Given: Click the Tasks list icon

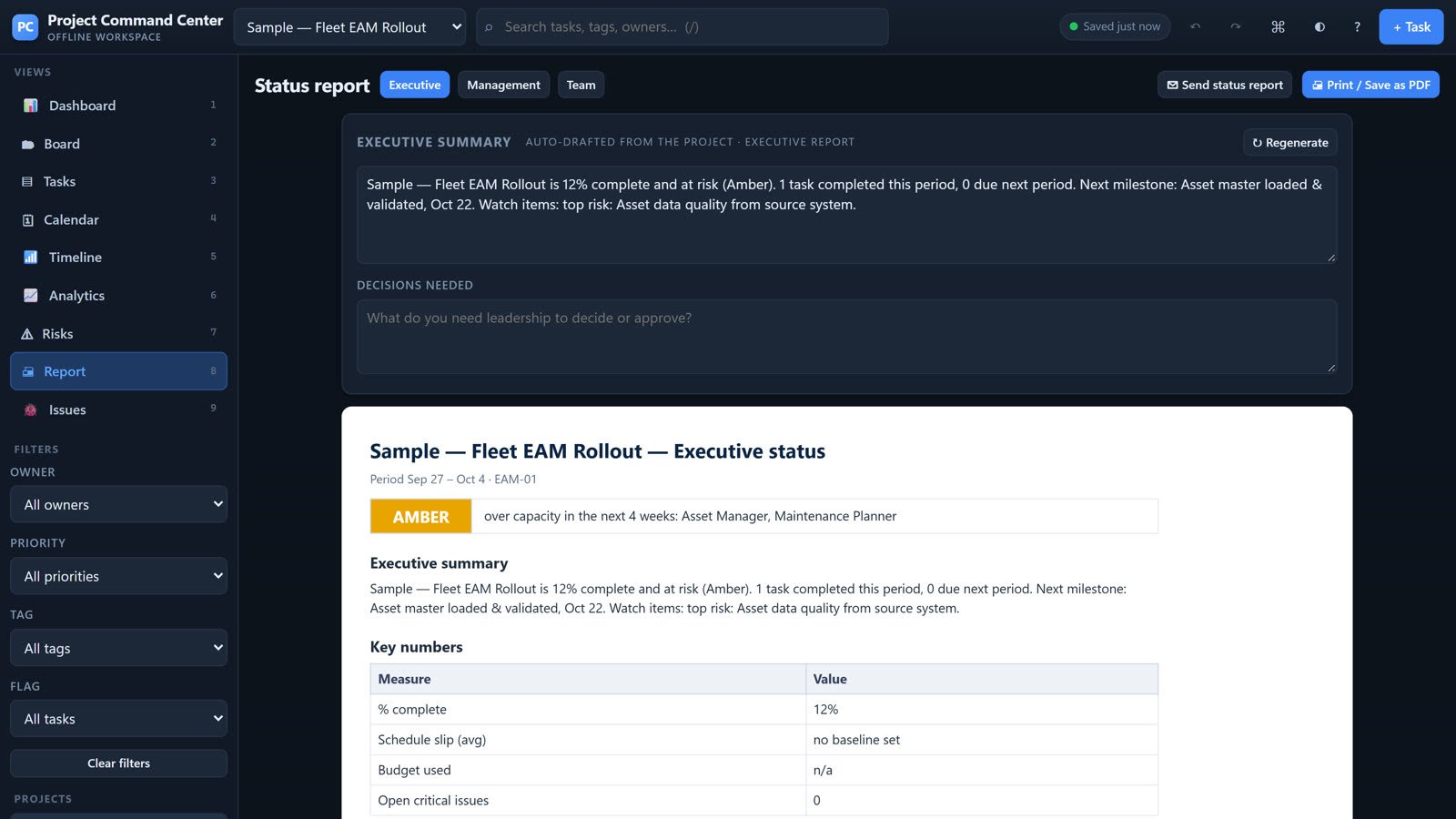Looking at the screenshot, I should [27, 182].
